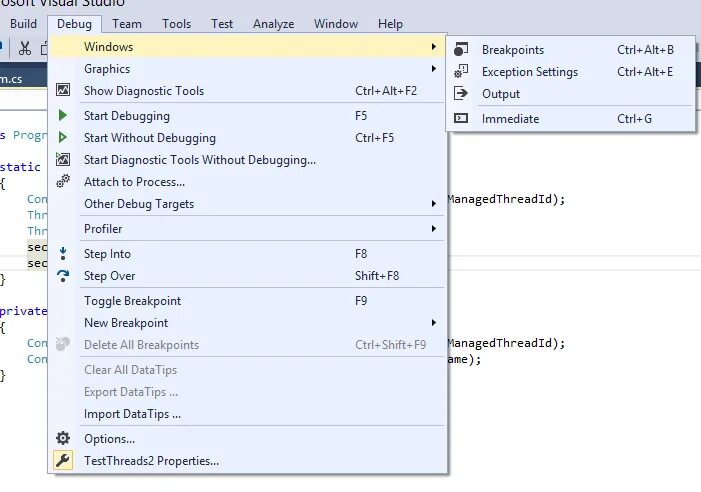The height and width of the screenshot is (492, 701).
Task: Open the Build menu
Action: click(x=23, y=24)
